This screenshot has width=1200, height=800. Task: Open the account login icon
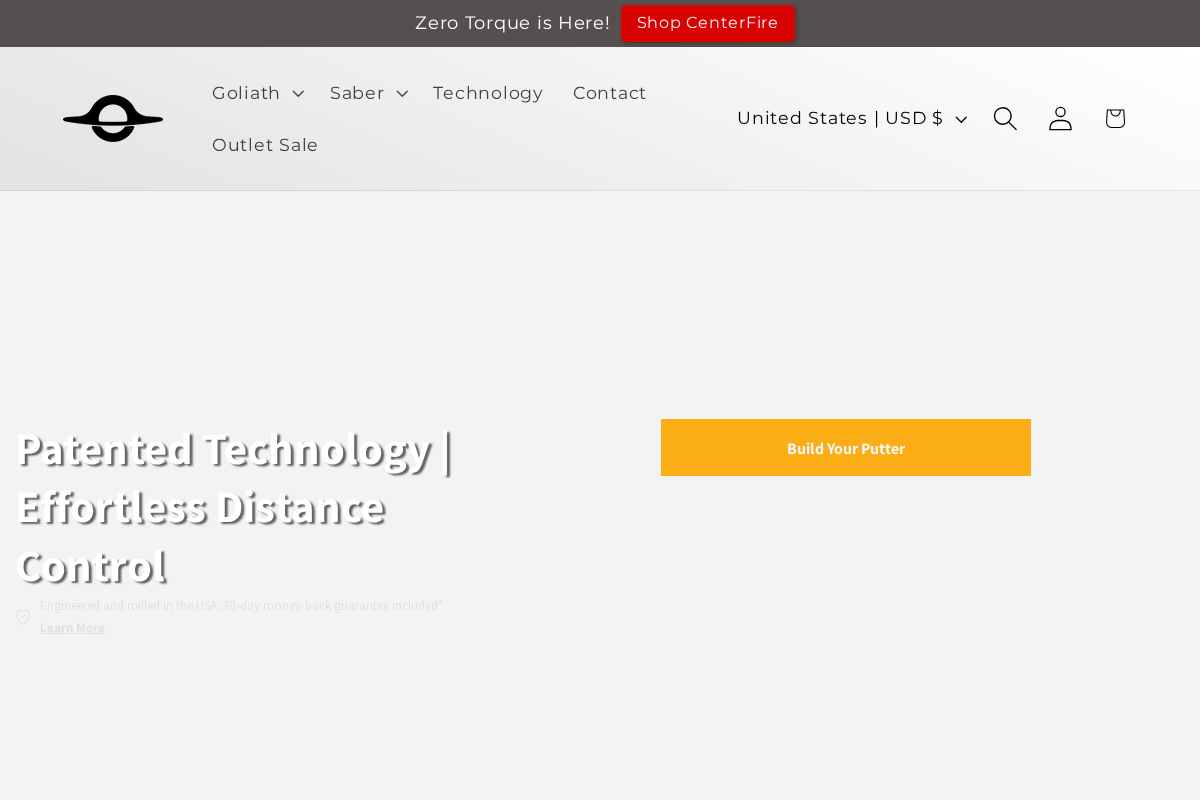[x=1060, y=118]
